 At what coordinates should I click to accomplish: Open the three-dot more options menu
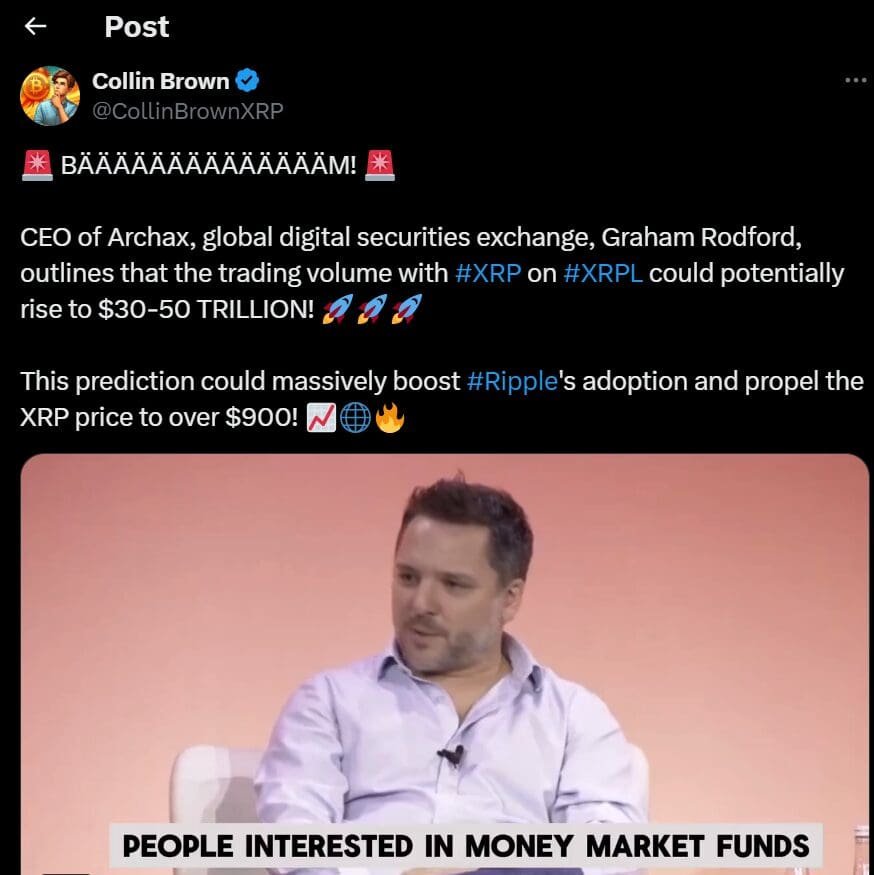coord(855,80)
